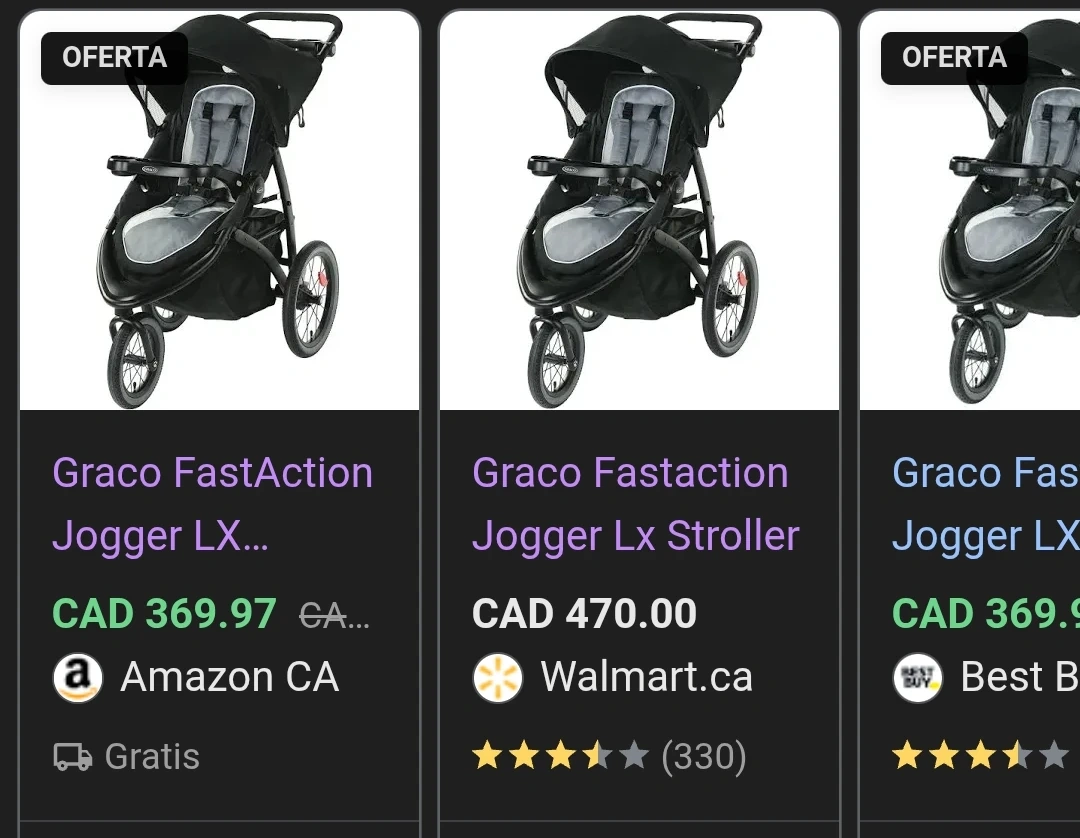Click the Amazon CA seller name

point(229,678)
